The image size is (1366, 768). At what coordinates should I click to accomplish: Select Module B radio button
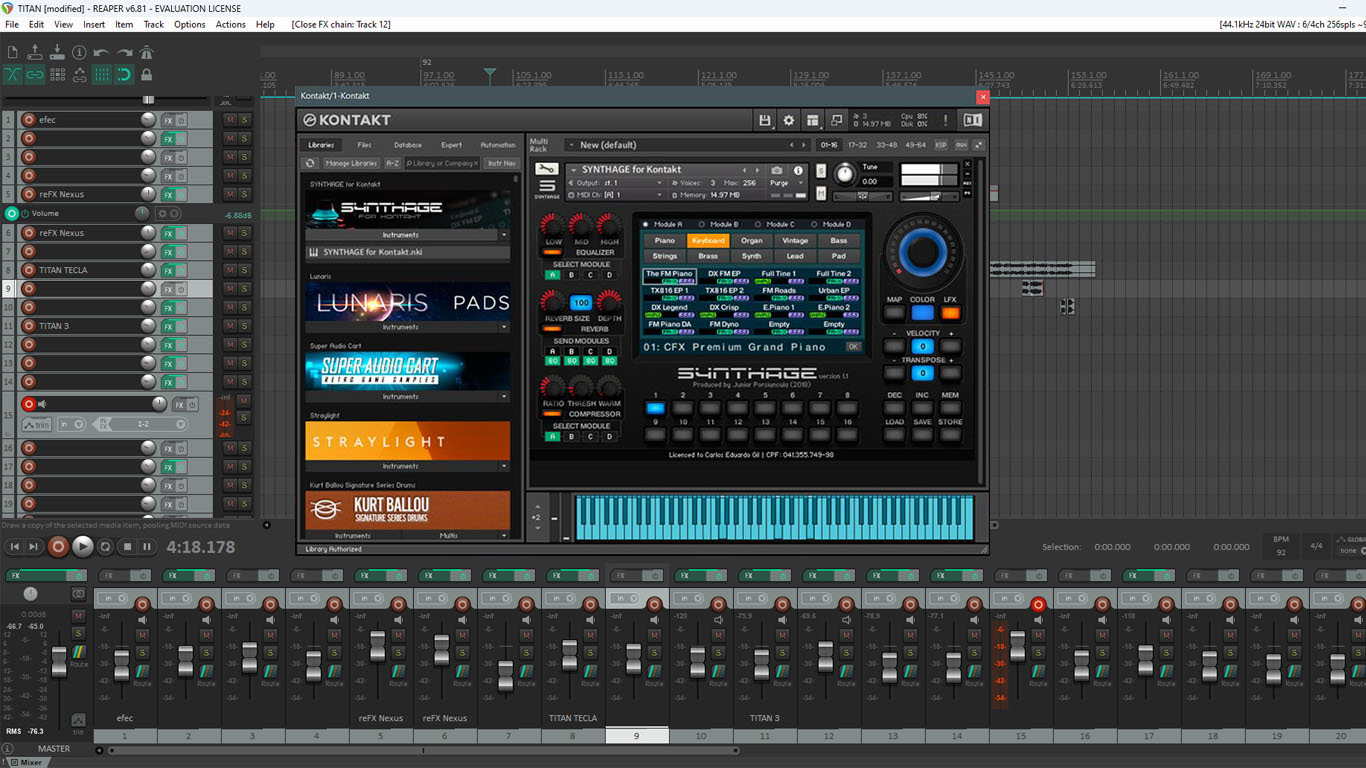[x=702, y=224]
